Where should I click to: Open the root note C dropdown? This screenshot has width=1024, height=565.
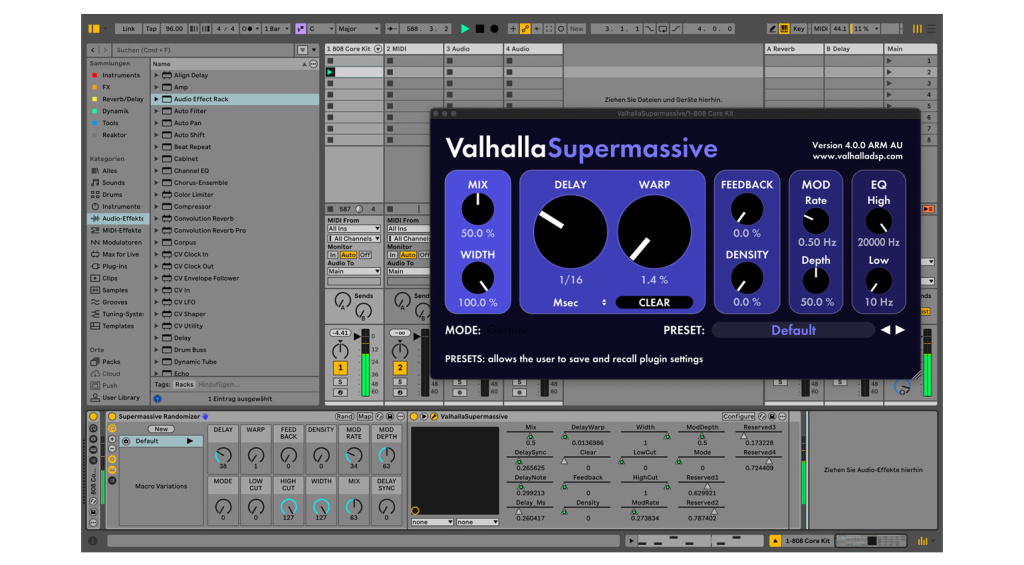(x=321, y=29)
